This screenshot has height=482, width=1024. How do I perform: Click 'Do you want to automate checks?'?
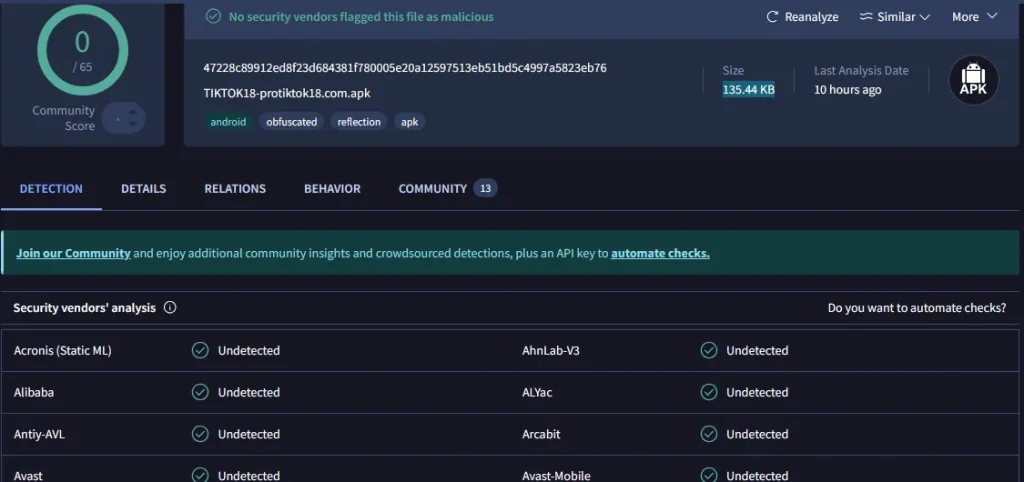click(x=917, y=308)
